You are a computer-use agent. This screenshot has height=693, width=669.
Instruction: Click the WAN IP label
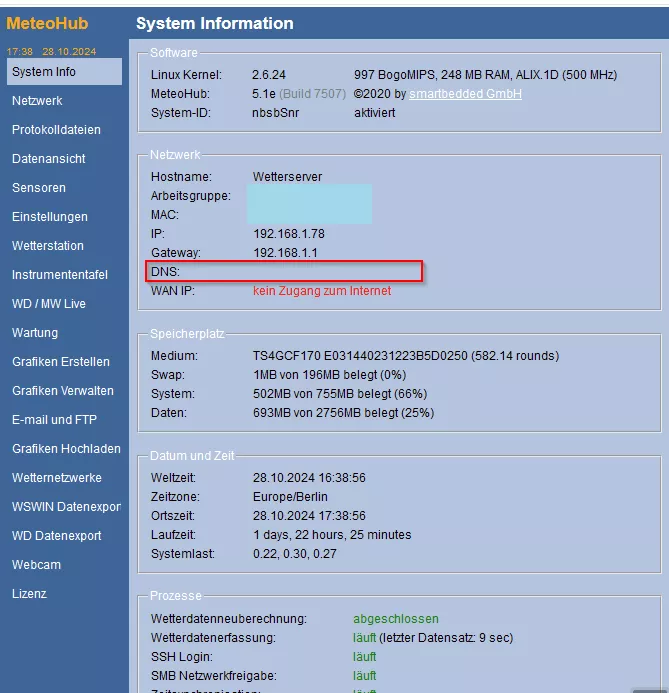pos(173,291)
